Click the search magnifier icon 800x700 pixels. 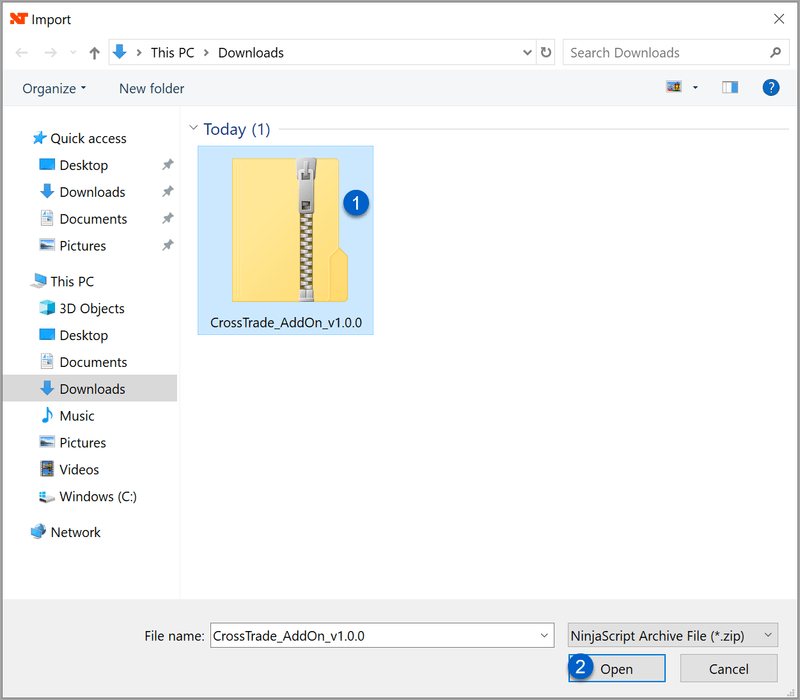point(775,53)
